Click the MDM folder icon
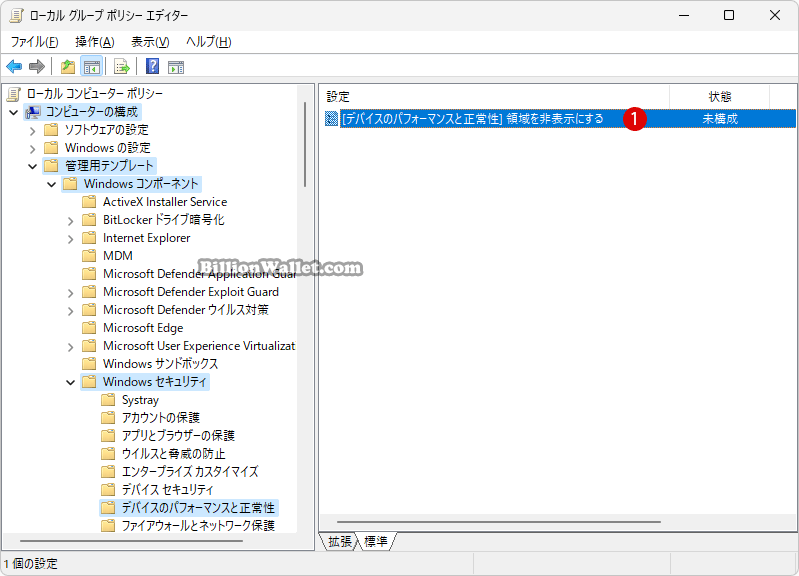Image resolution: width=799 pixels, height=576 pixels. (x=89, y=255)
